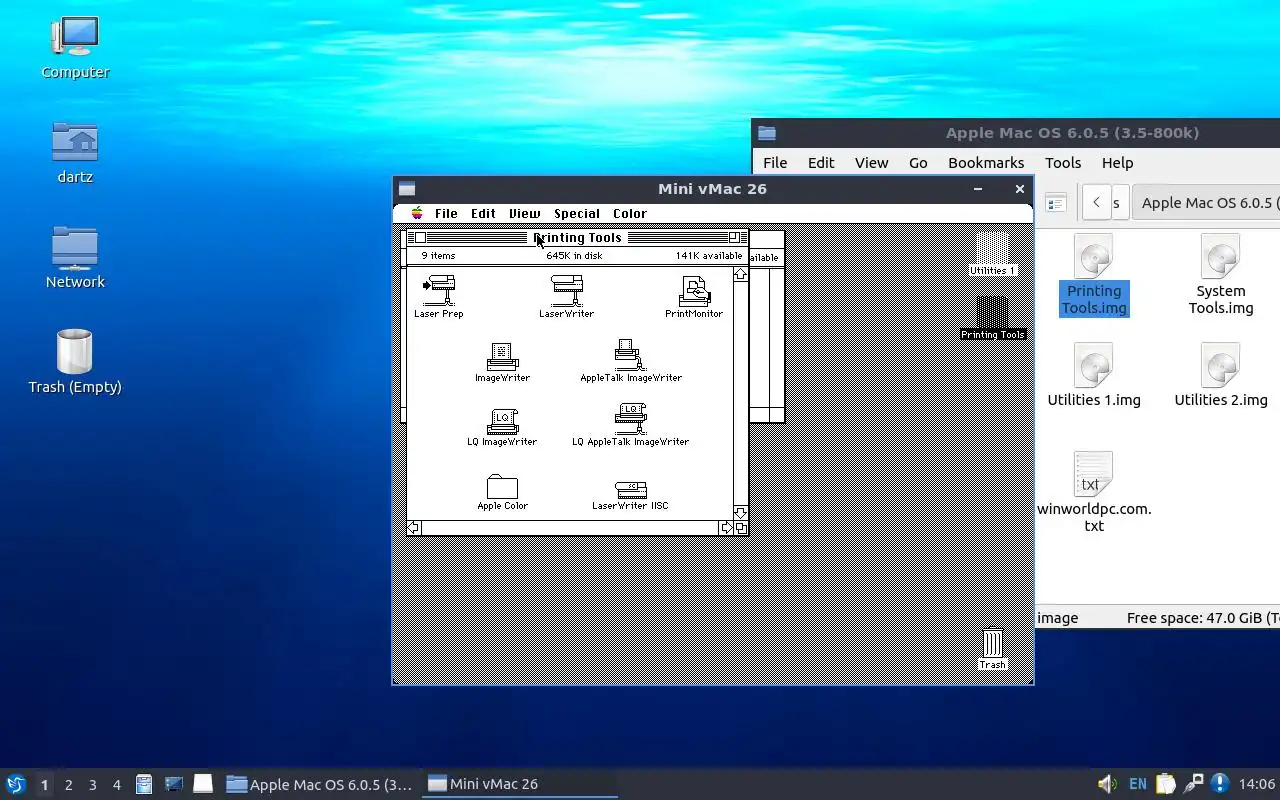
Task: Open the dartz home folder icon
Action: point(75,152)
